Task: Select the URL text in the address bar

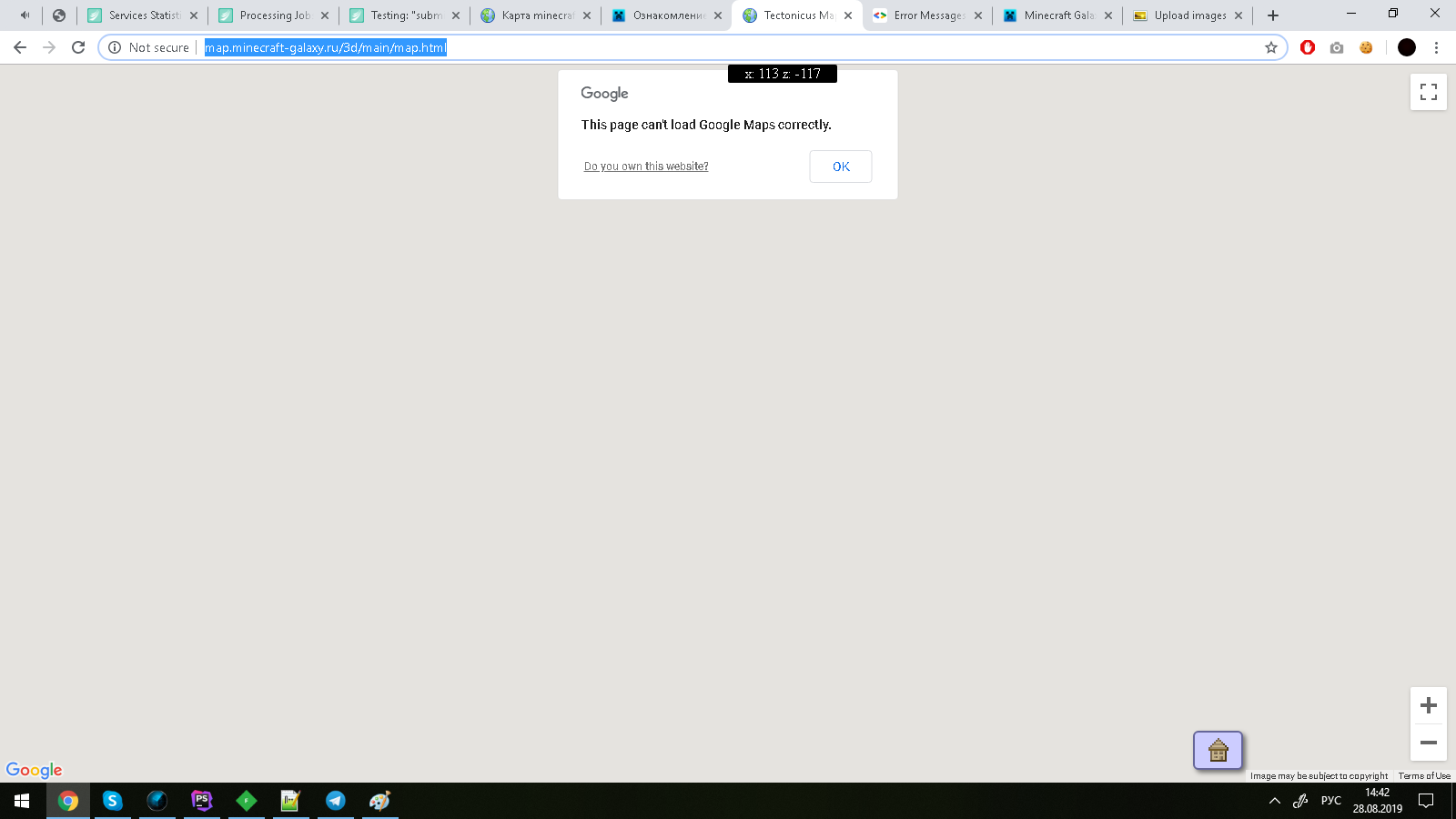Action: click(x=326, y=47)
